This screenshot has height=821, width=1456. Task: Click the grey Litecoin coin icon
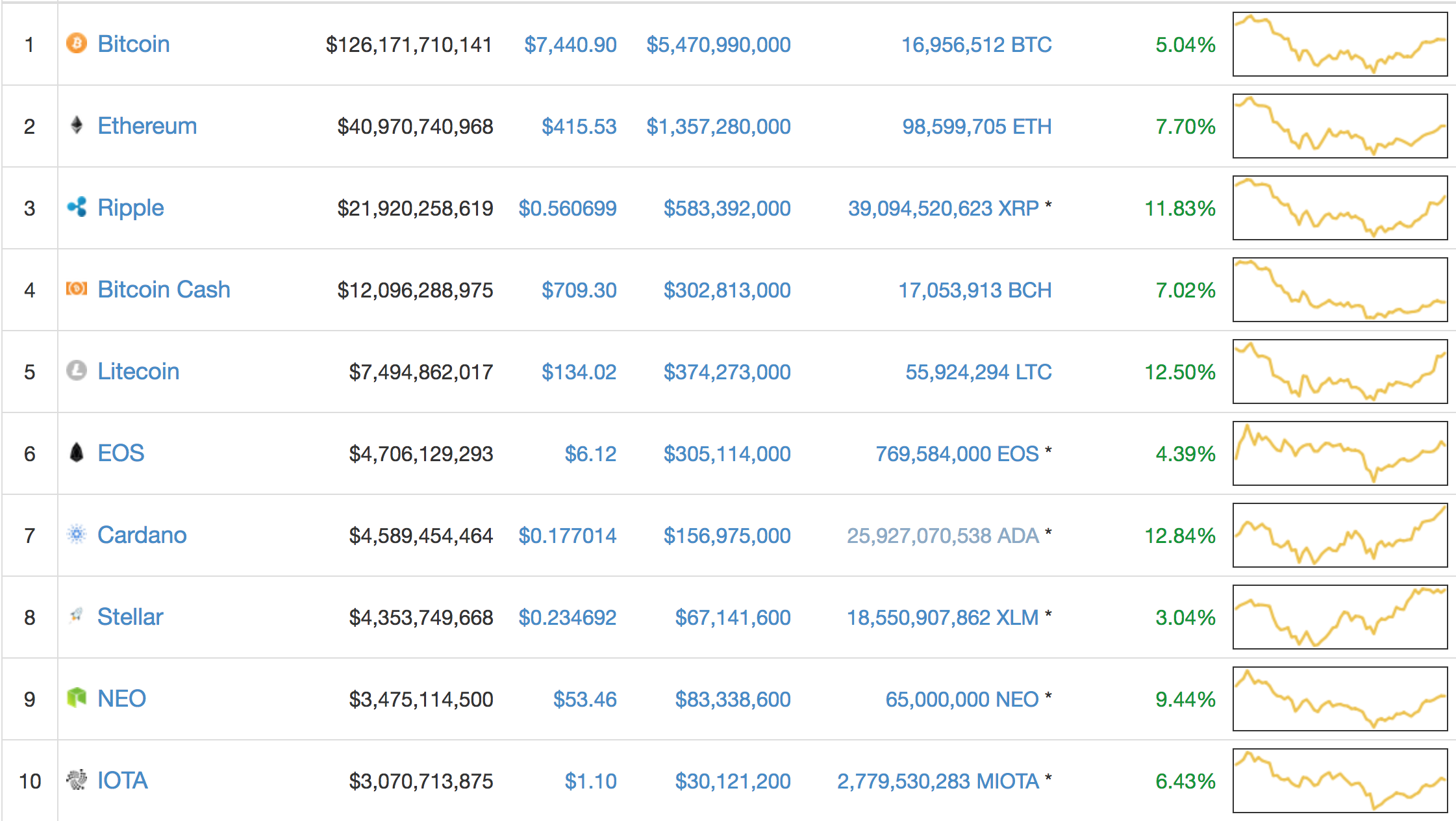(x=77, y=370)
